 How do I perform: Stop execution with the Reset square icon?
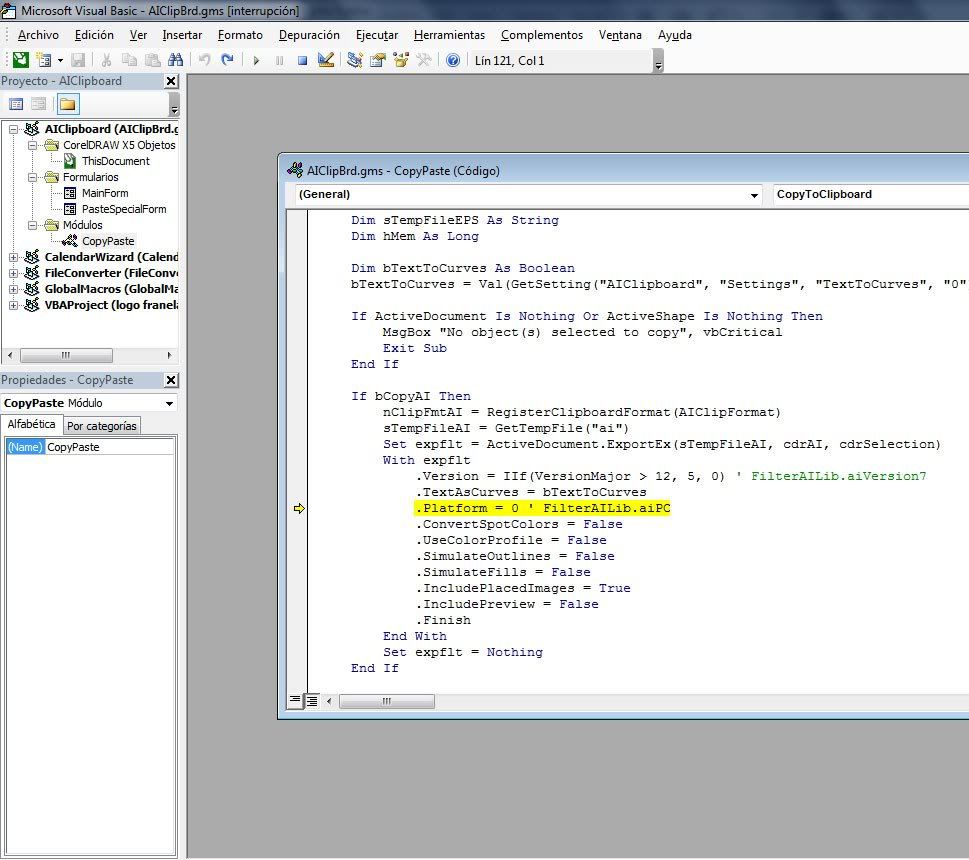302,60
